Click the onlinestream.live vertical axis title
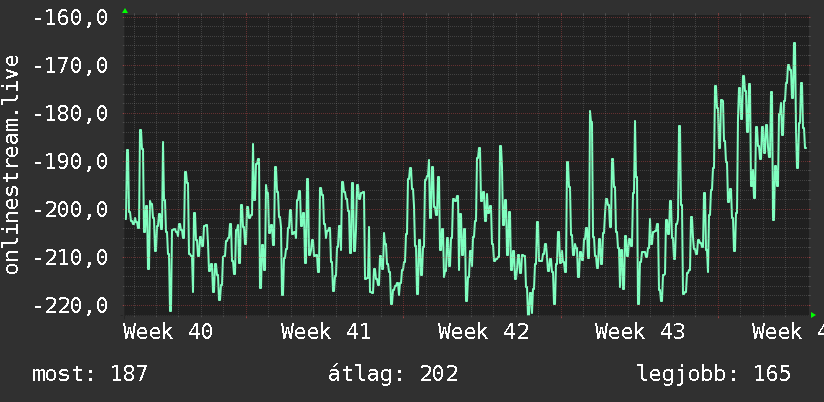This screenshot has height=402, width=824. [11, 164]
